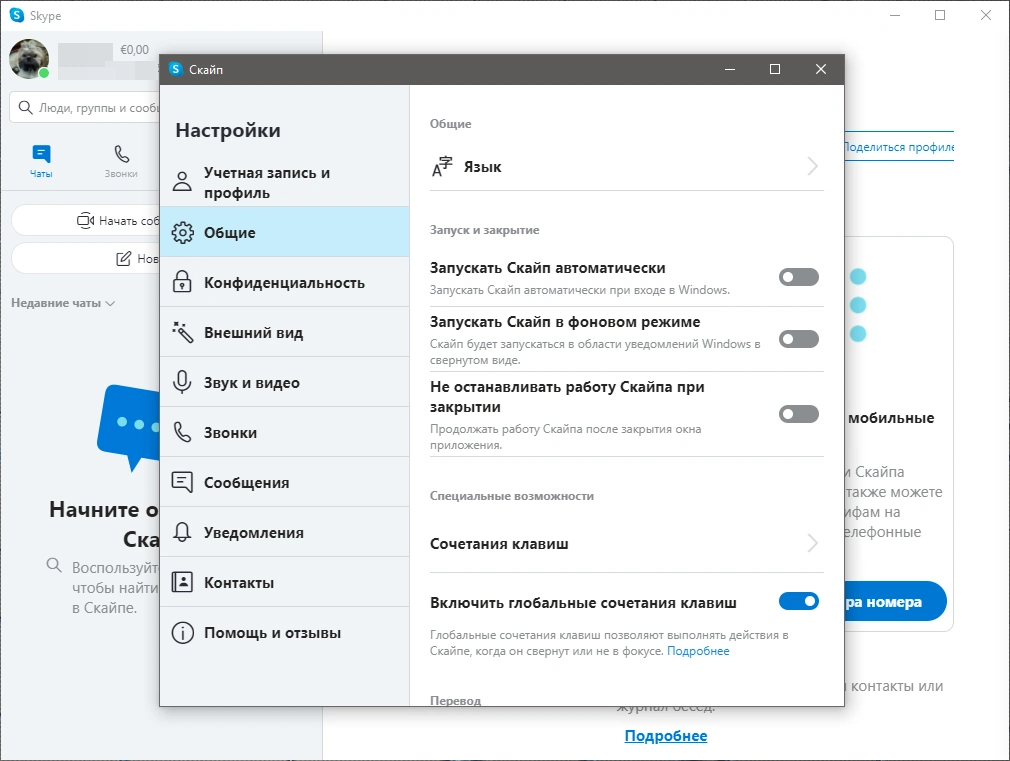1010x761 pixels.
Task: Switch to the Звонки tab in main window
Action: pyautogui.click(x=121, y=160)
